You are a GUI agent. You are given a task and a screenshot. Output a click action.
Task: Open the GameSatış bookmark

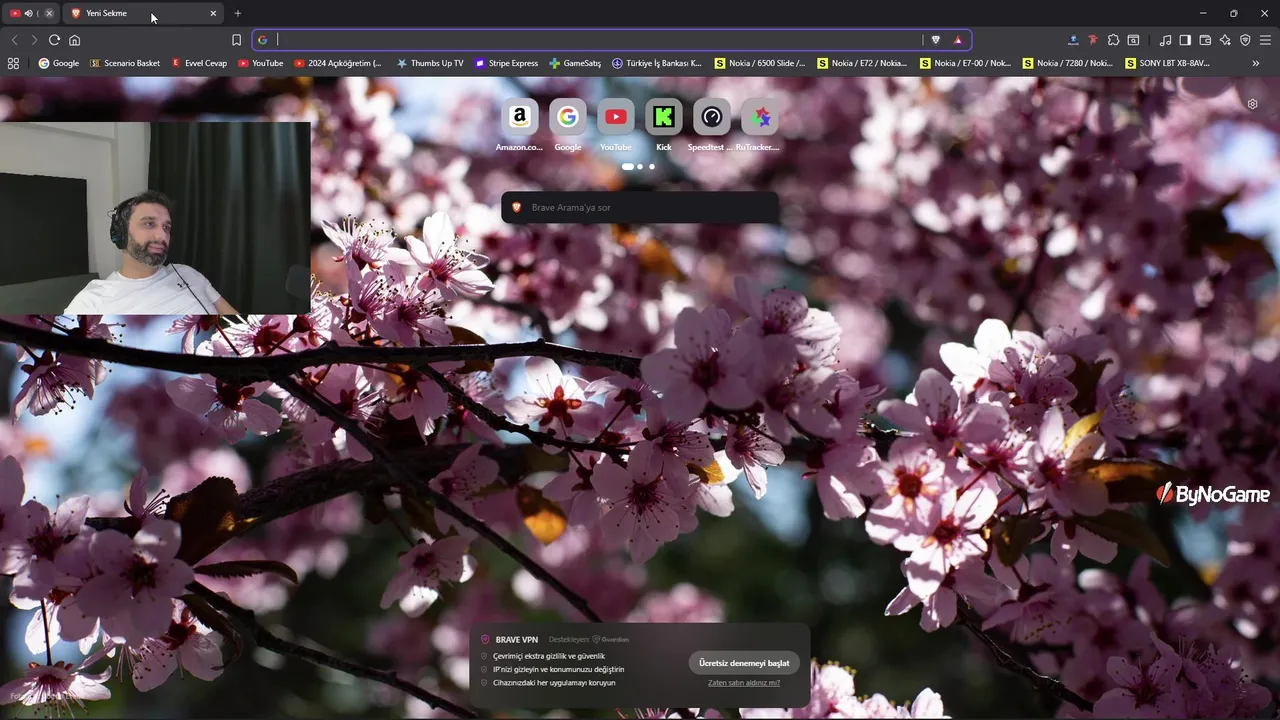tap(575, 63)
